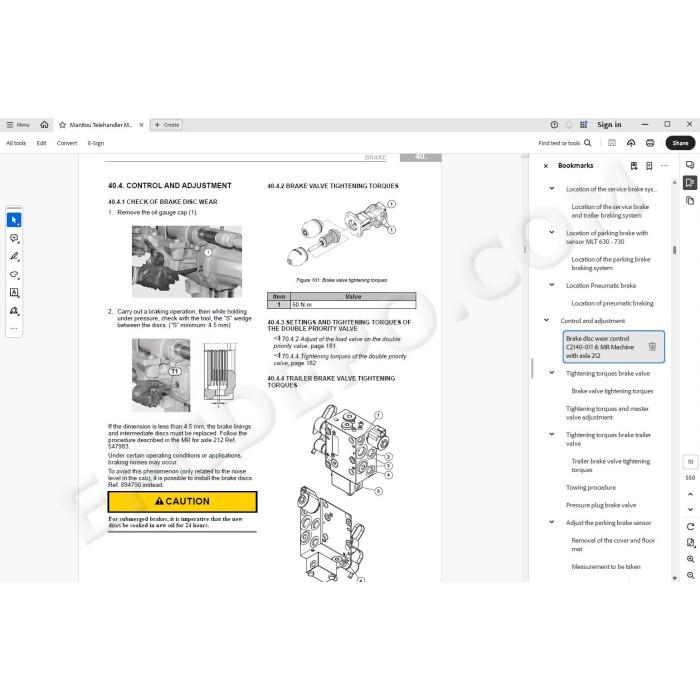Star the Manitou Telehandler document tab
This screenshot has height=700, width=700.
click(x=62, y=125)
